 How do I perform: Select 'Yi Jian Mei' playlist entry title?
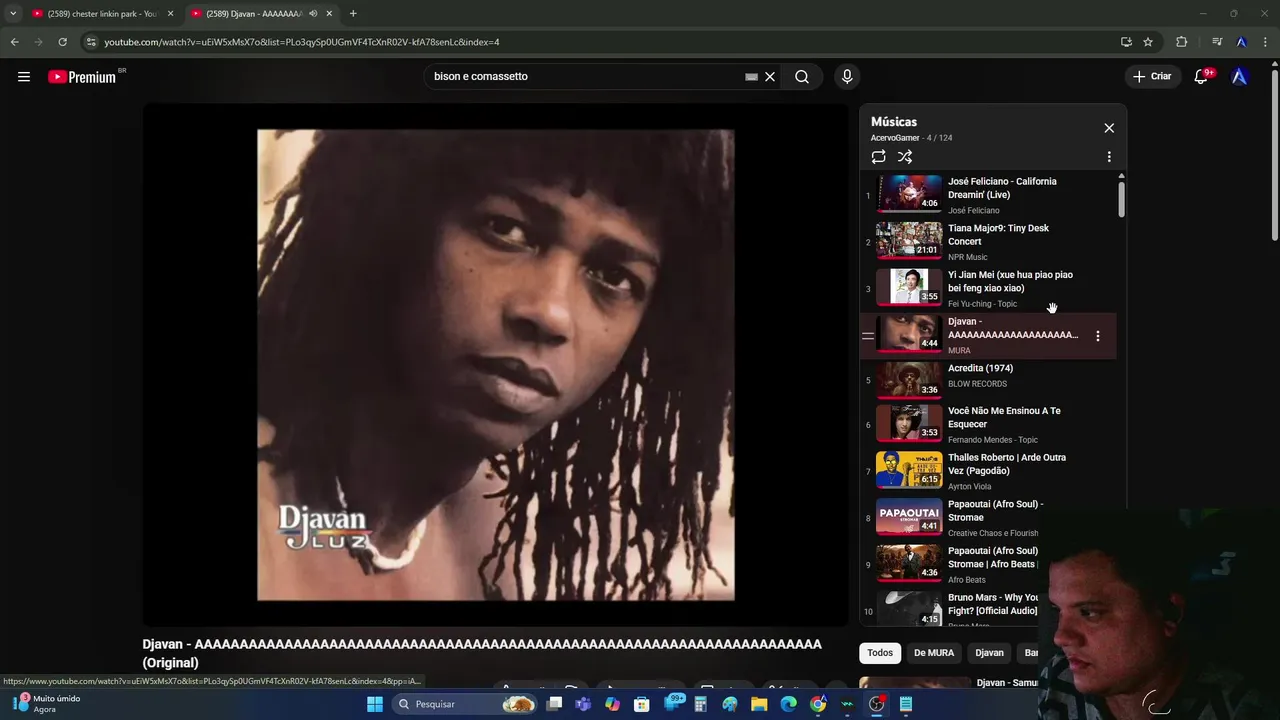pos(1010,281)
